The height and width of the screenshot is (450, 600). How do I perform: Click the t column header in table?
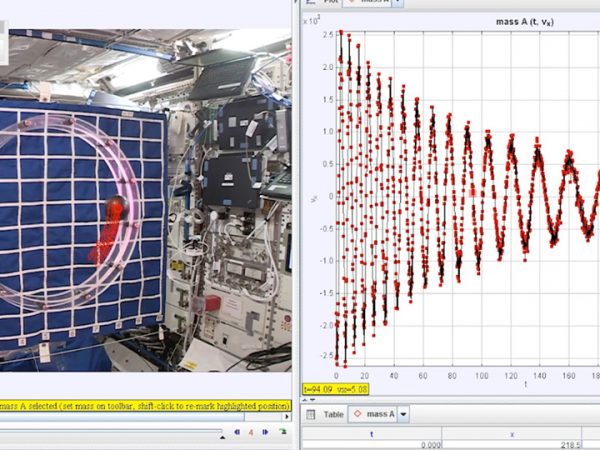point(372,434)
